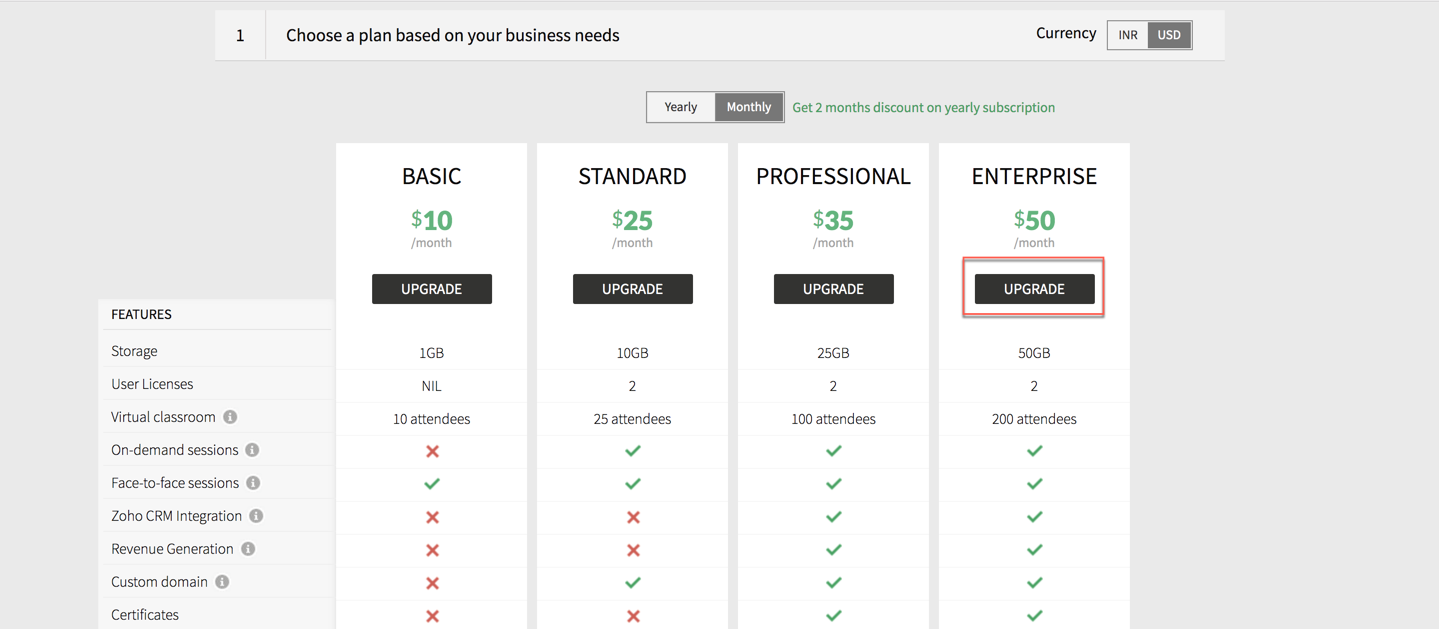Select Monthly billing option
1439x629 pixels.
[x=749, y=107]
